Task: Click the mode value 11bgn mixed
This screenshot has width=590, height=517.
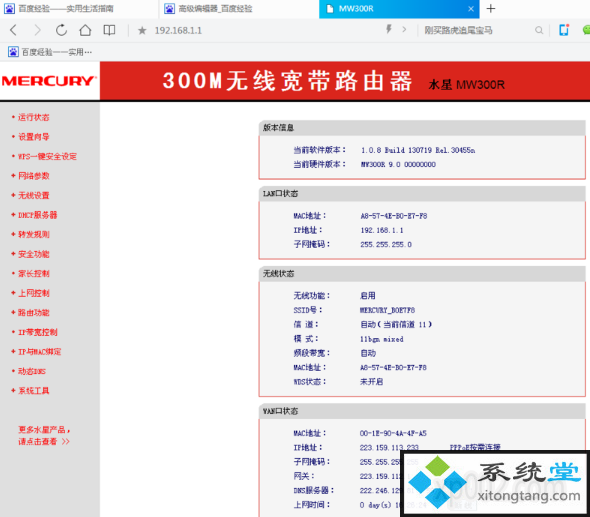Action: point(382,339)
